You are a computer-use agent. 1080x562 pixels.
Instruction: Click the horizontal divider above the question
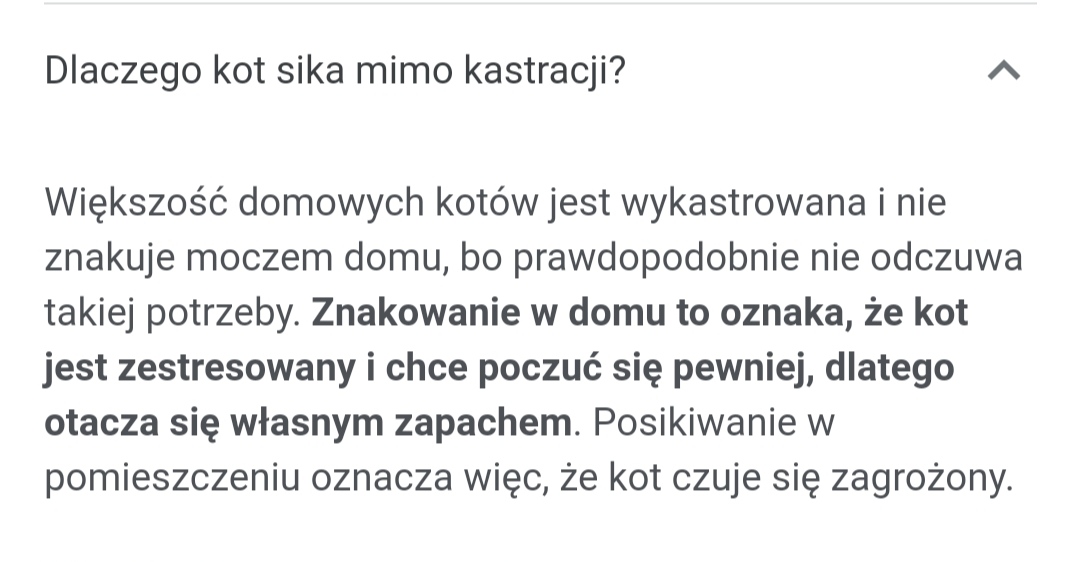pos(540,3)
